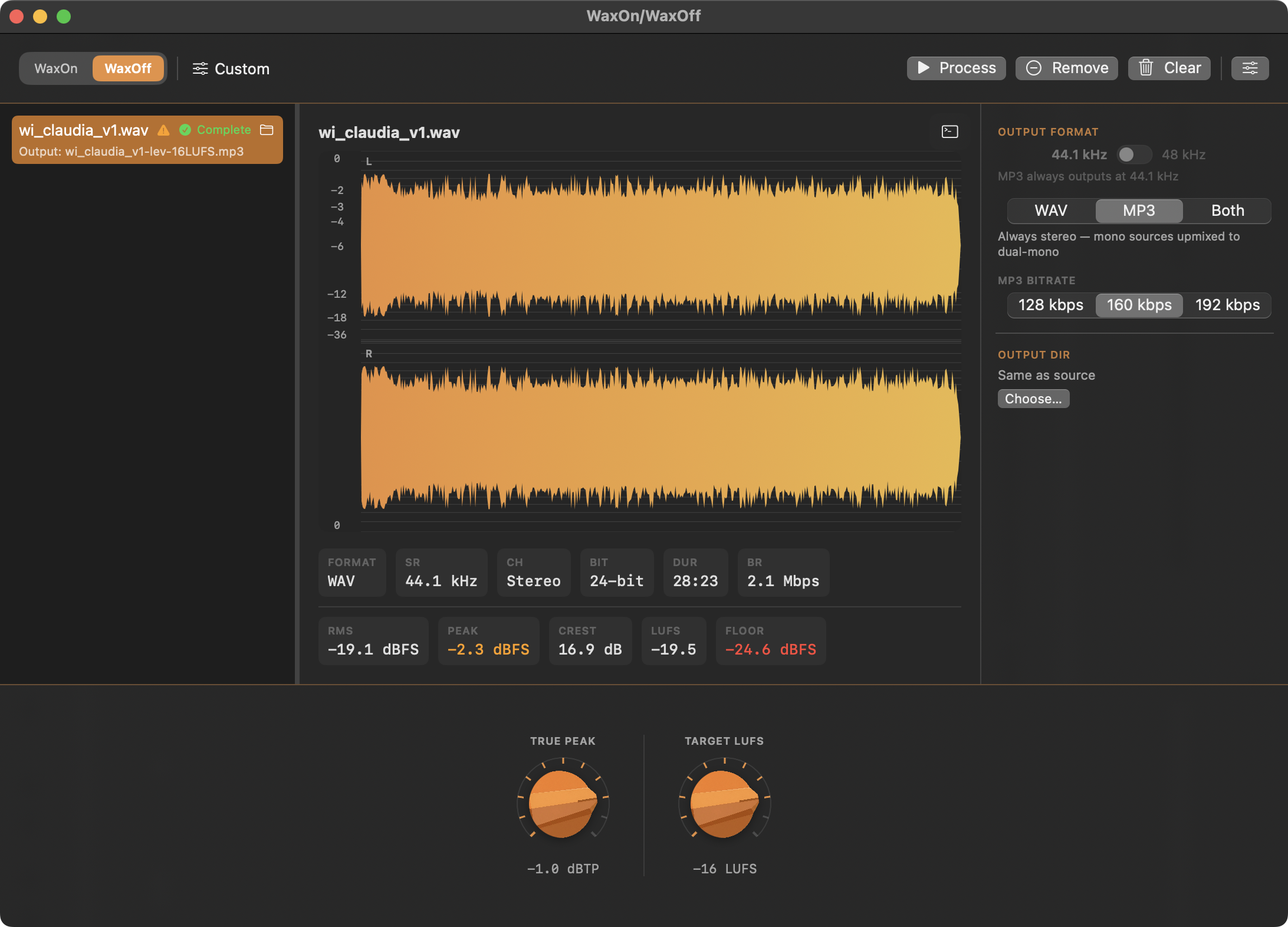Screen dimensions: 1288x927
Task: Close the WaxOn/WaxOff window
Action: tap(17, 17)
